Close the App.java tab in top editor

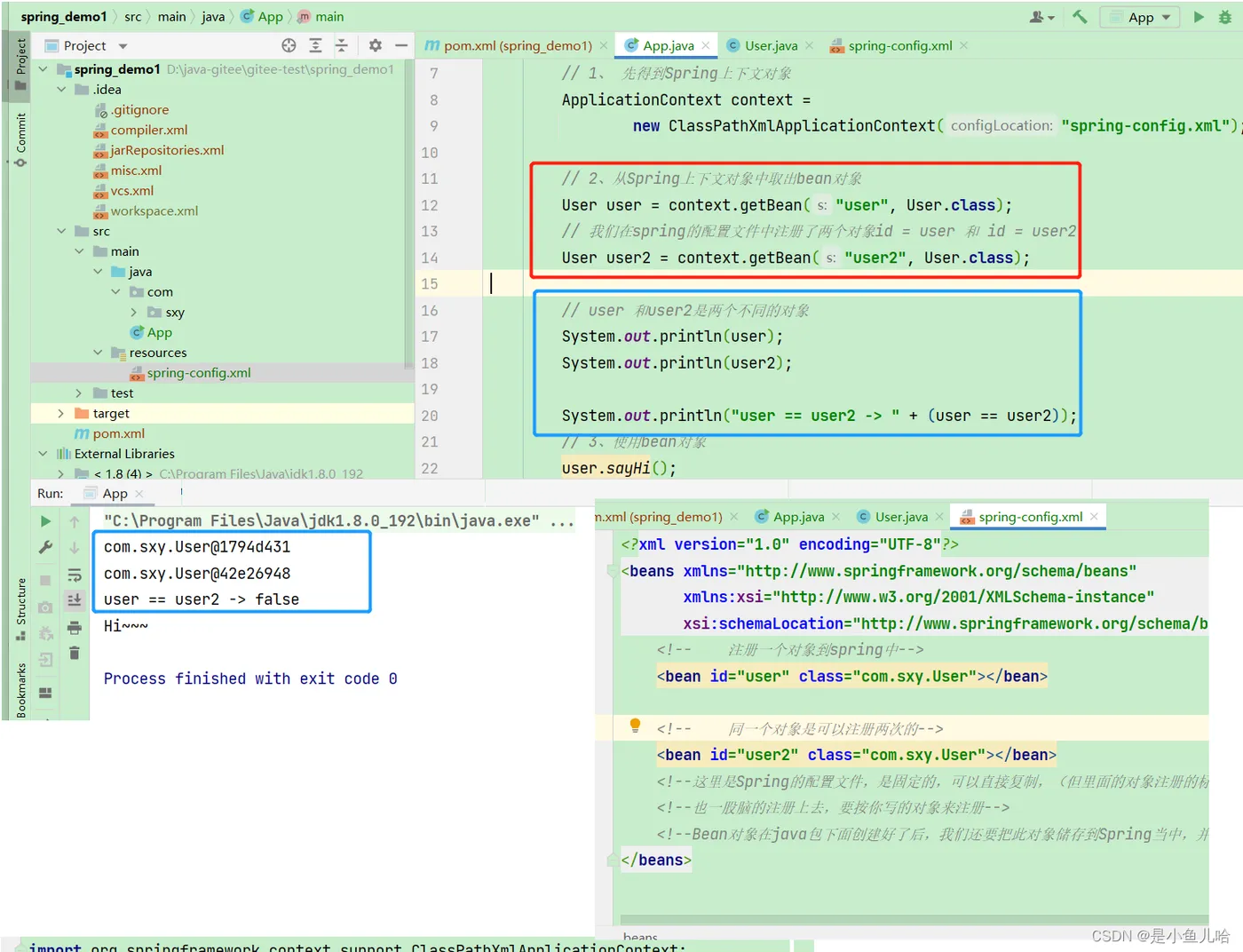pos(706,45)
